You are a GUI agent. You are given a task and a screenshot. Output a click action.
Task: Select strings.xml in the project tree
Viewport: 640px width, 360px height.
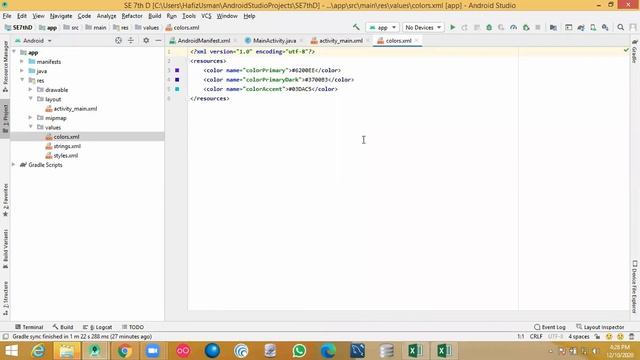(63, 146)
